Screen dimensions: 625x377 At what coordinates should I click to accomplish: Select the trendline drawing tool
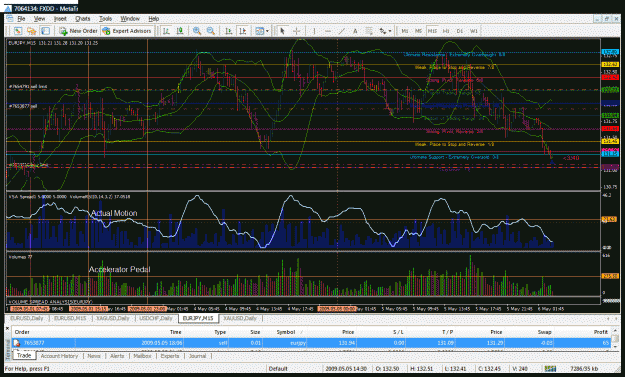click(x=342, y=31)
